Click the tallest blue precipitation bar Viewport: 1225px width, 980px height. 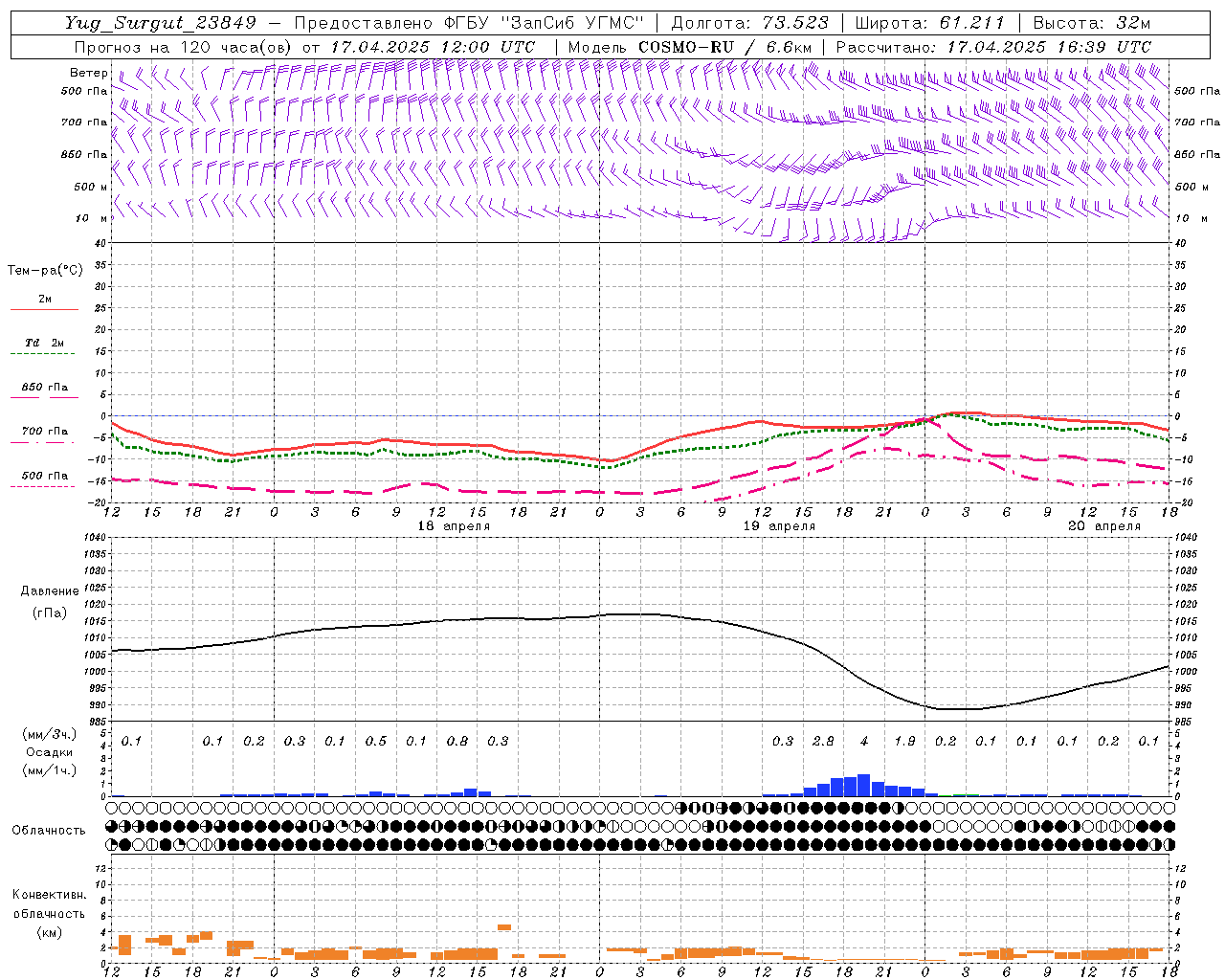(863, 785)
